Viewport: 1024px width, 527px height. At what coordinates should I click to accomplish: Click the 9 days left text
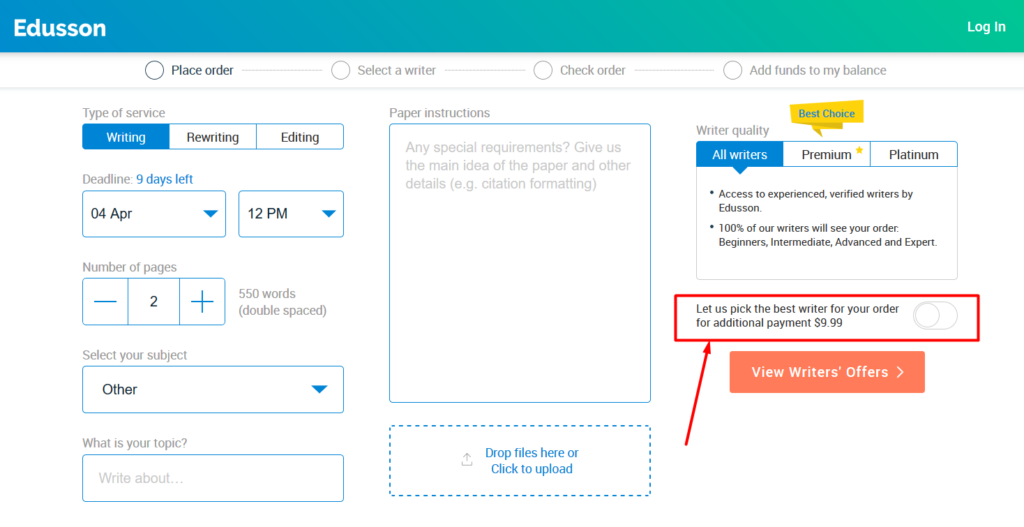(165, 179)
